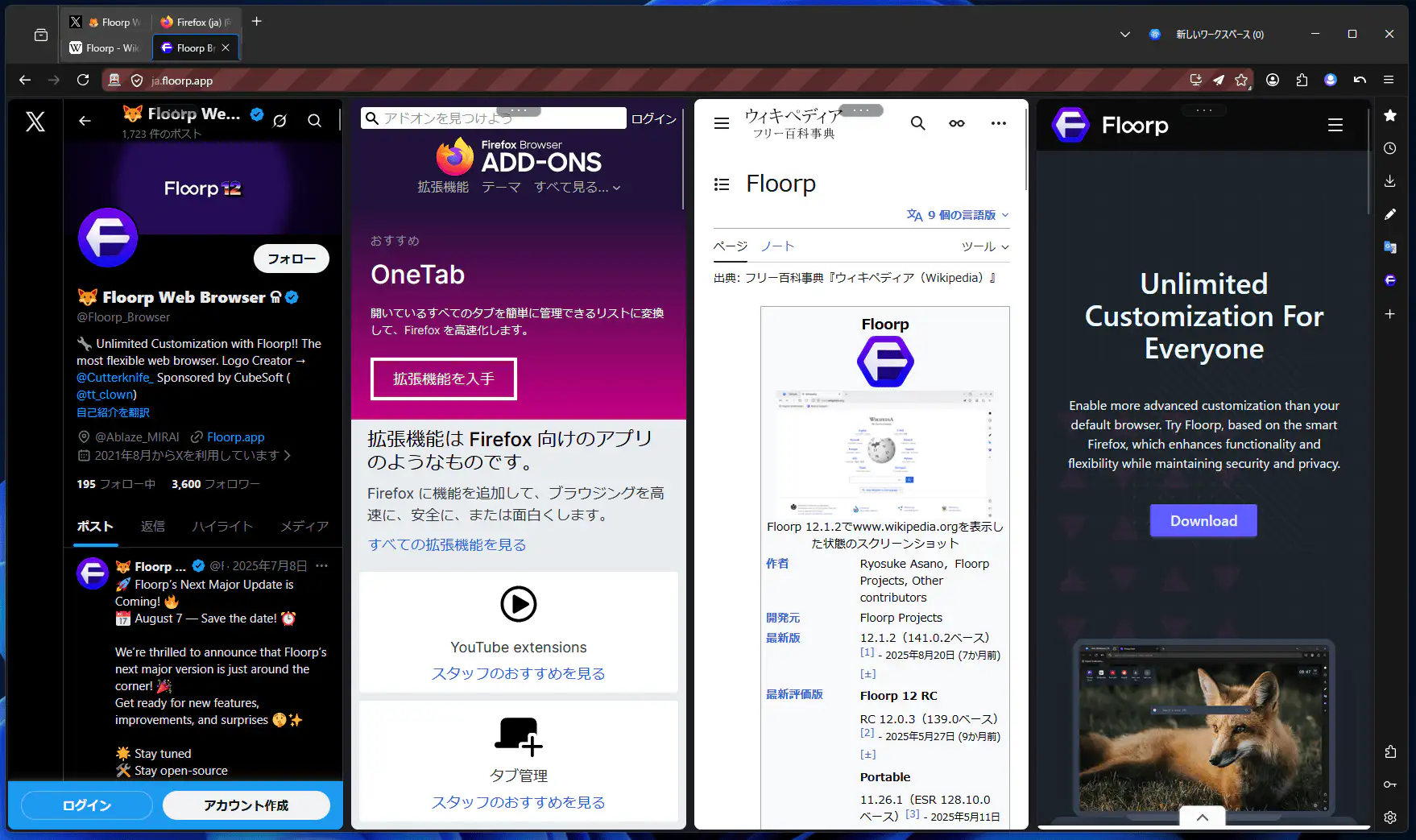Bookmark the page using the star icon
1416x840 pixels.
1243,80
